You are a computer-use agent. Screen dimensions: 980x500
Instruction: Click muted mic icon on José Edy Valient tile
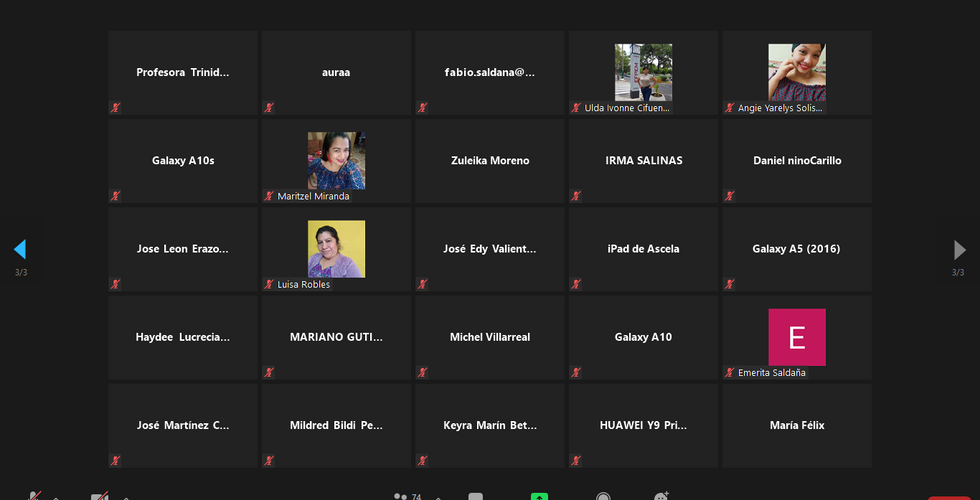tap(422, 284)
